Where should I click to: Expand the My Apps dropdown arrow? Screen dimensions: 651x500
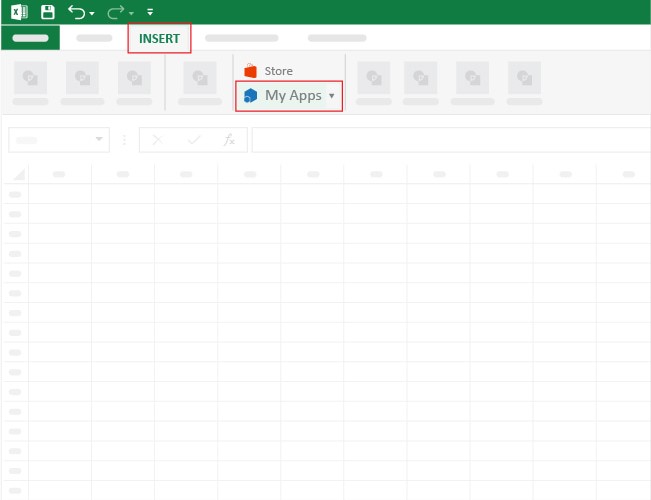coord(331,96)
